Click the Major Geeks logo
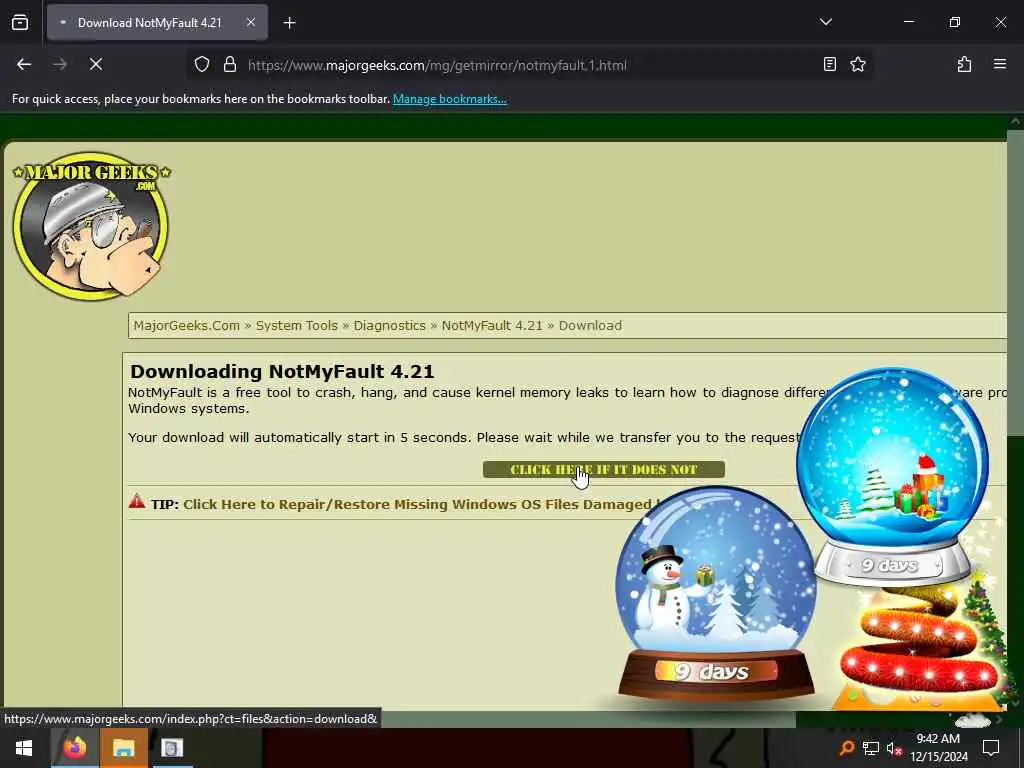Viewport: 1024px width, 768px height. [x=91, y=227]
